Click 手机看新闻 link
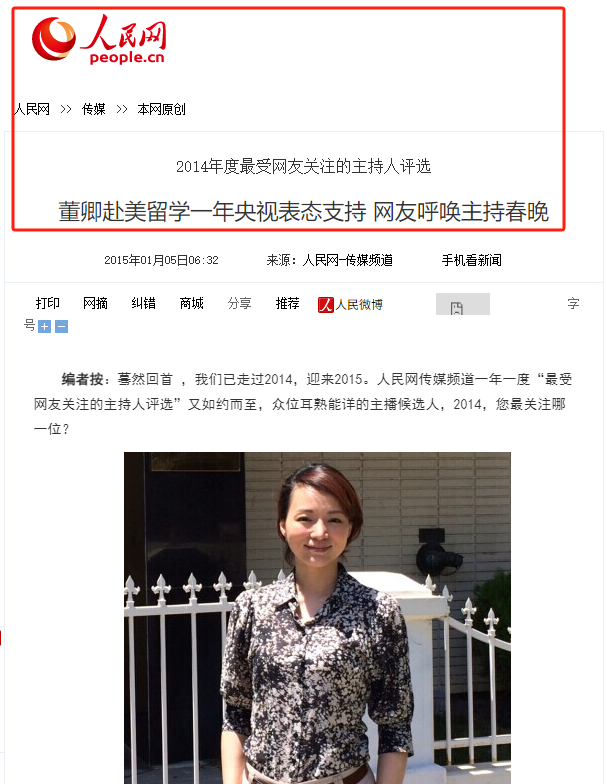607x784 pixels. [x=472, y=260]
